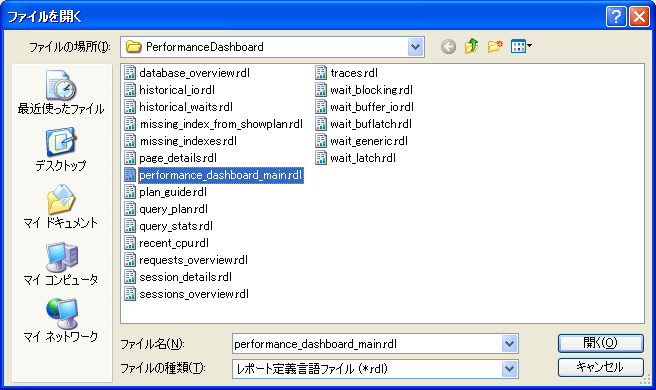Click page_details.rdl file icon
The height and width of the screenshot is (390, 656).
[130, 158]
